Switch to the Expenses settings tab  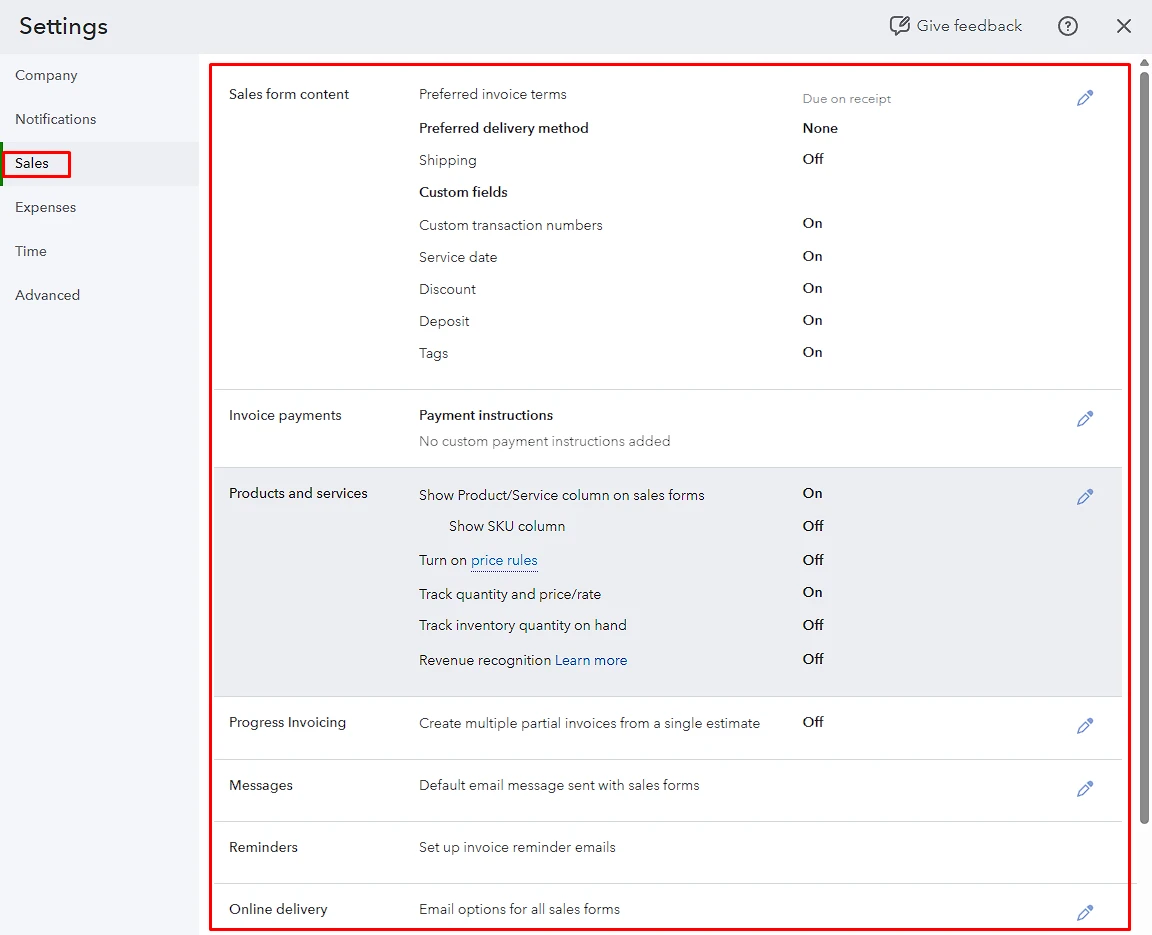(45, 207)
